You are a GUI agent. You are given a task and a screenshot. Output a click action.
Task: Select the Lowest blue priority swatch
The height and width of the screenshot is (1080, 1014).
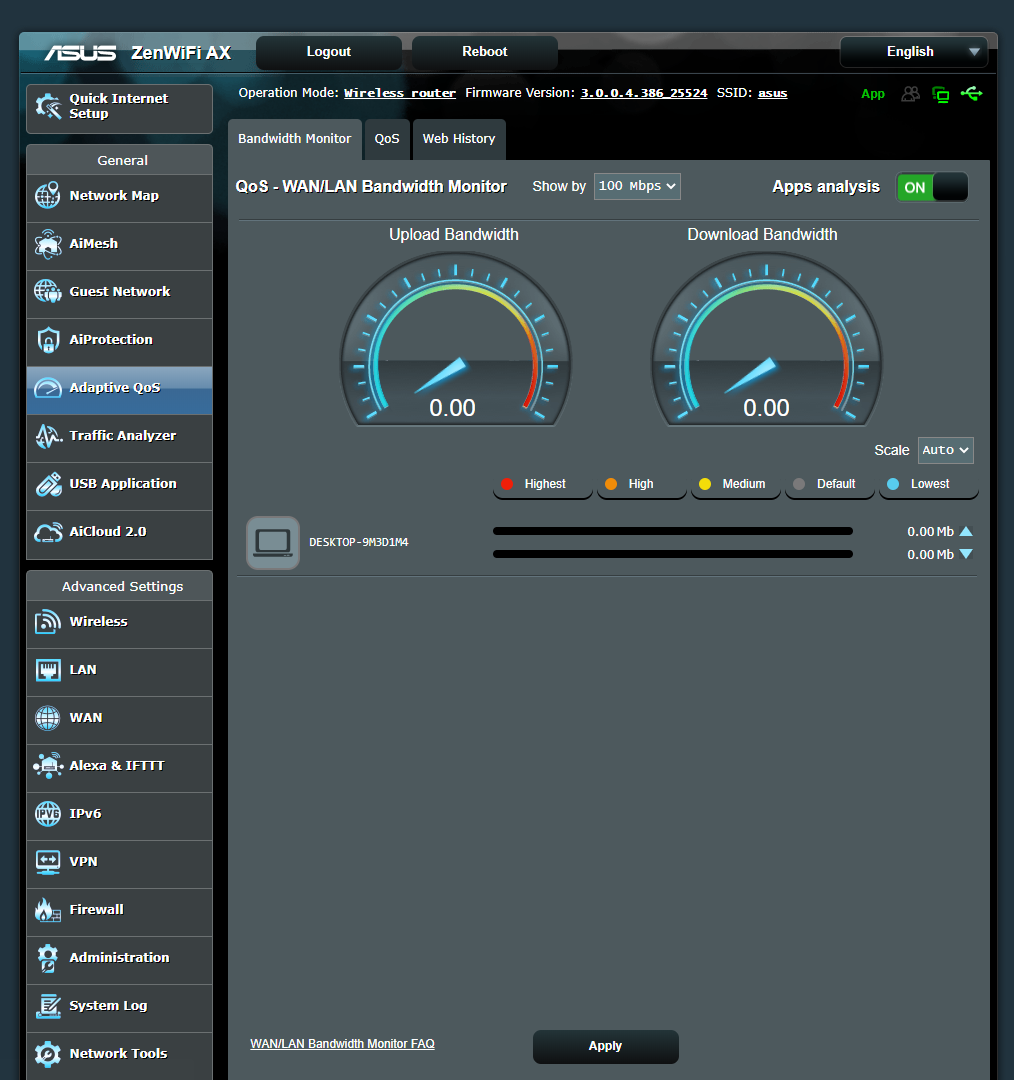893,484
